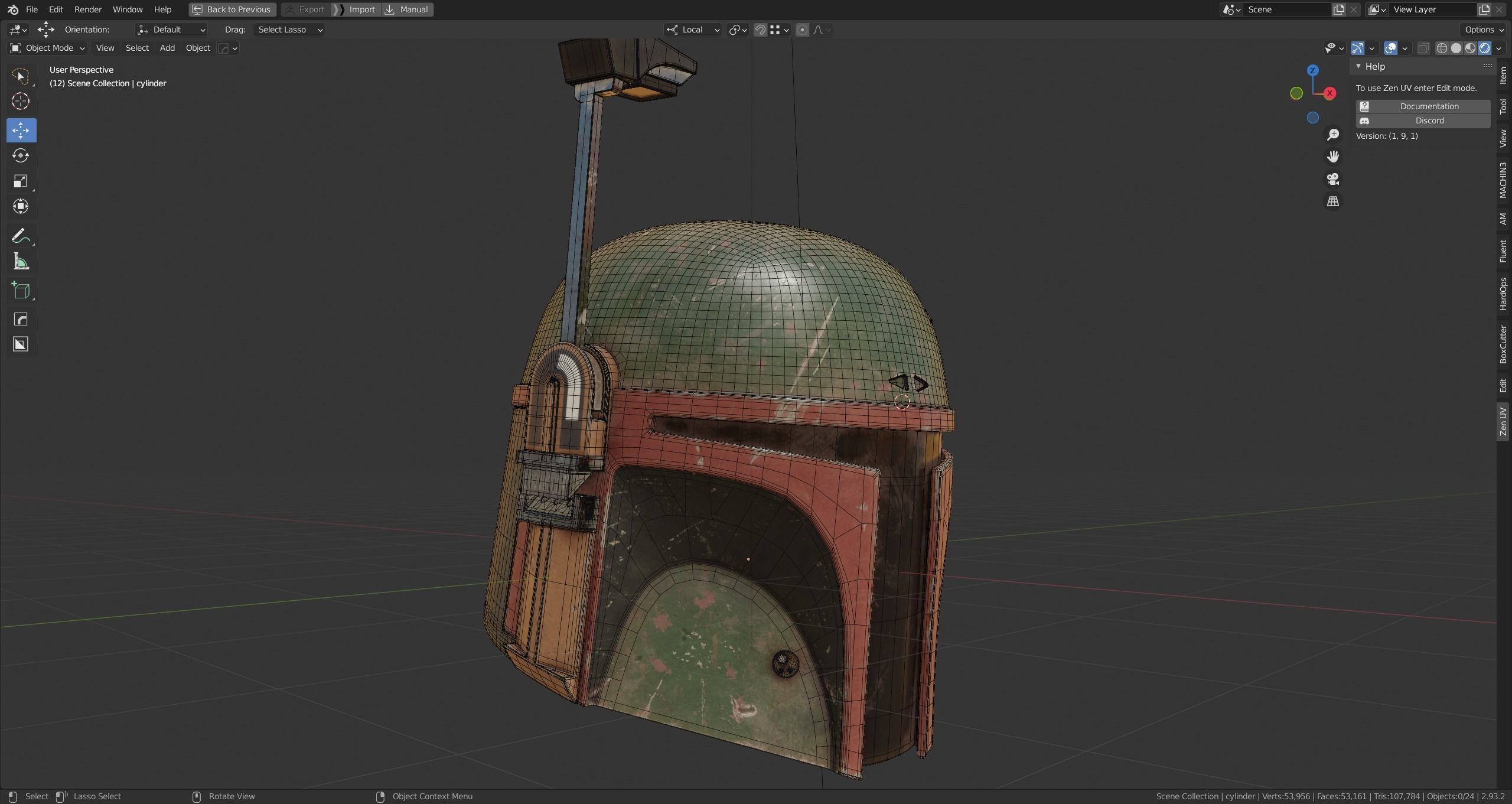
Task: Collapse the Help panel triangle
Action: click(x=1358, y=66)
